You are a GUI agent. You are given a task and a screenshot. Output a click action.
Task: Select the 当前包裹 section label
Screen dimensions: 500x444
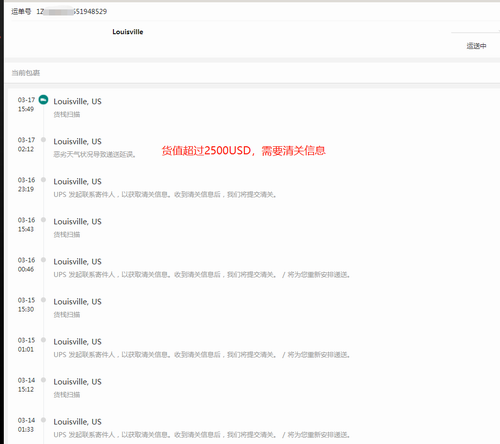pos(26,73)
